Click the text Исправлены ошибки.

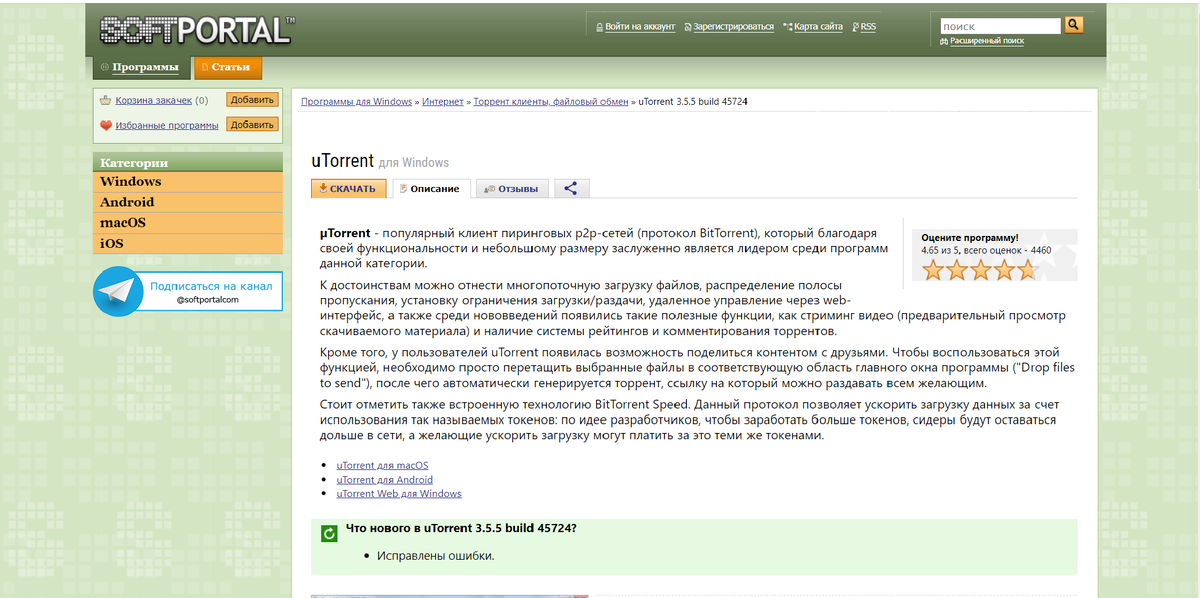(x=436, y=556)
